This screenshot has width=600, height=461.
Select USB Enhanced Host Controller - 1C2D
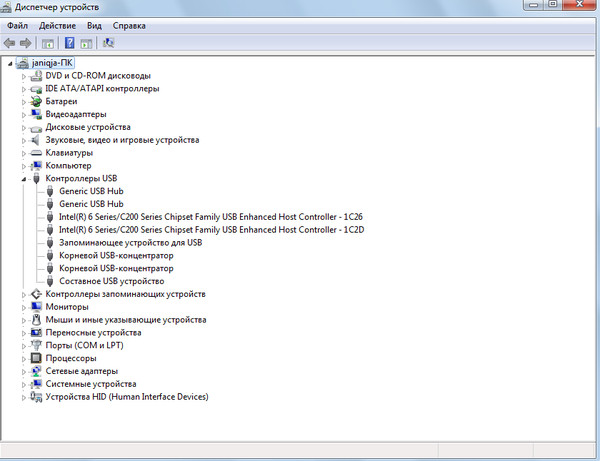(211, 230)
